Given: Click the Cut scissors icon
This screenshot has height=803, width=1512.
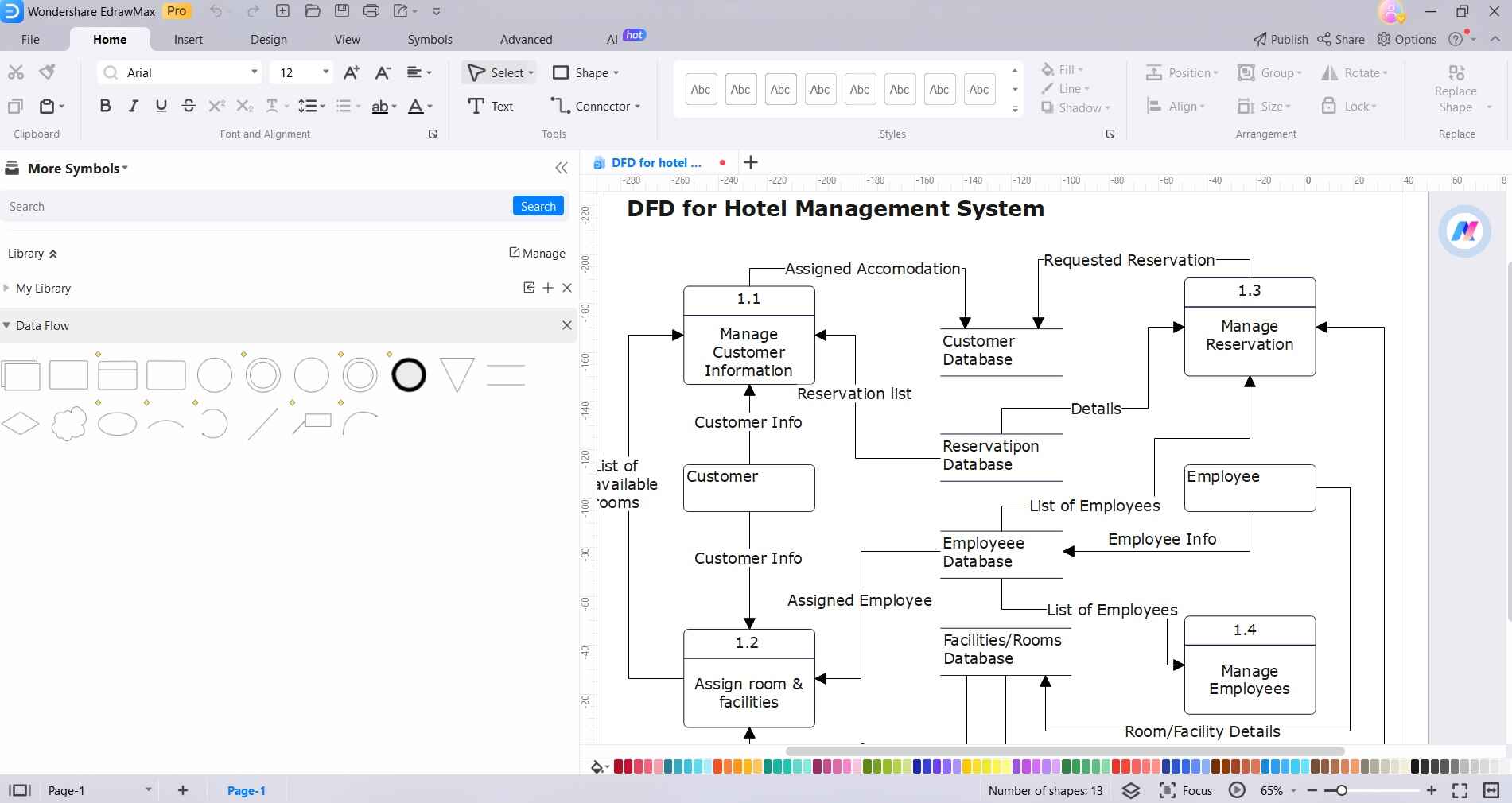Looking at the screenshot, I should point(16,72).
